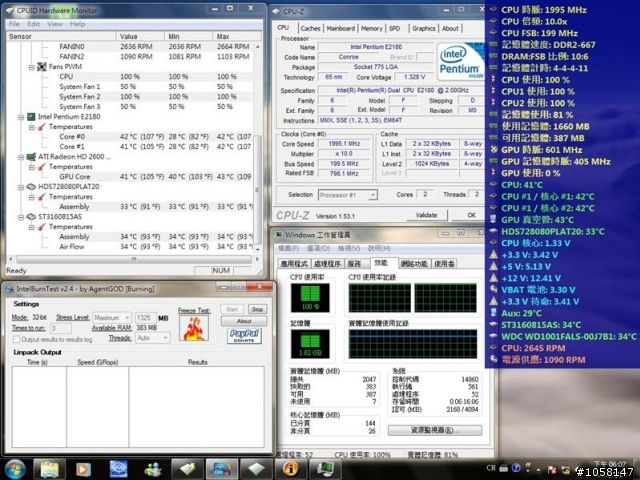The width and height of the screenshot is (640, 480).
Task: Click the GPU clock gadget icon
Action: click(494, 149)
